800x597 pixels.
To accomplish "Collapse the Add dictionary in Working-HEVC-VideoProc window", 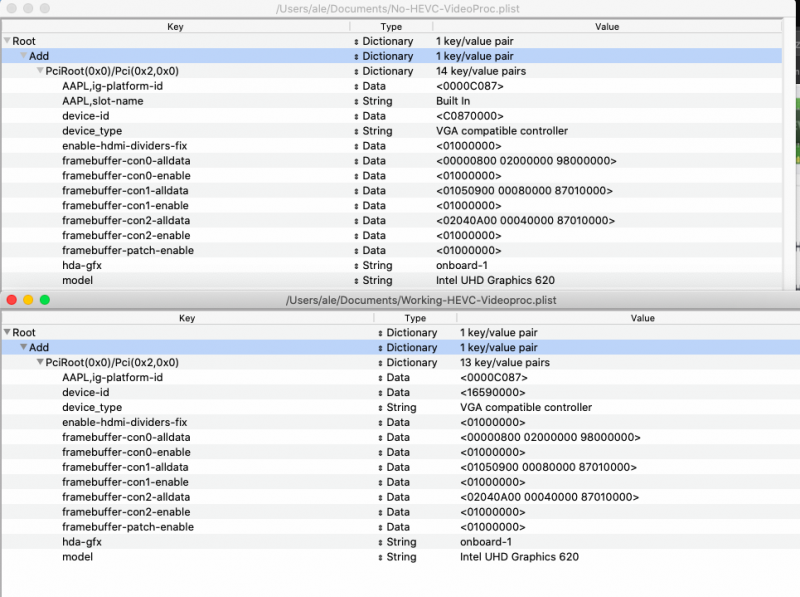I will click(x=24, y=347).
